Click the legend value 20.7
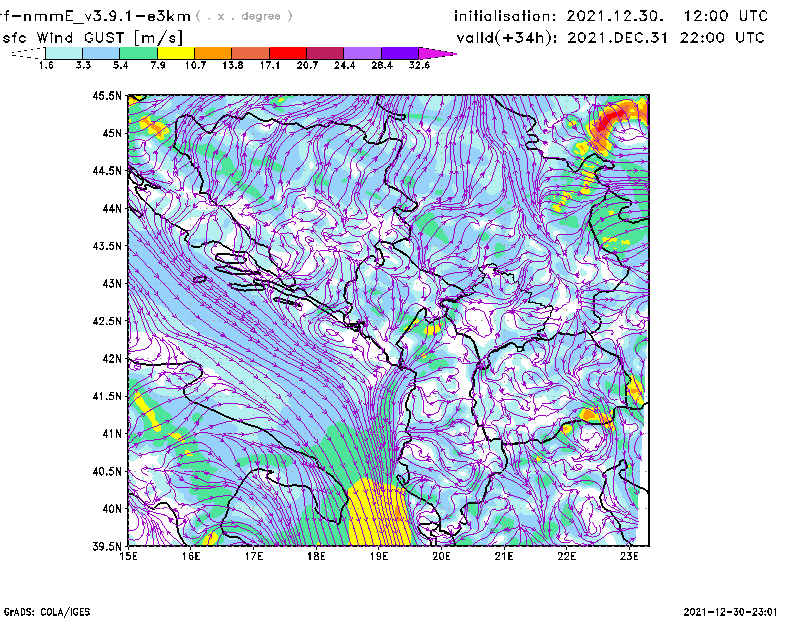The image size is (800, 618). 307,65
